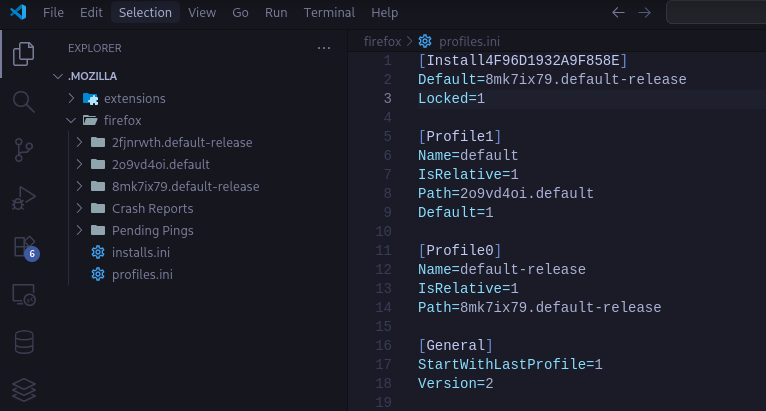
Task: Open the Go menu
Action: point(240,12)
